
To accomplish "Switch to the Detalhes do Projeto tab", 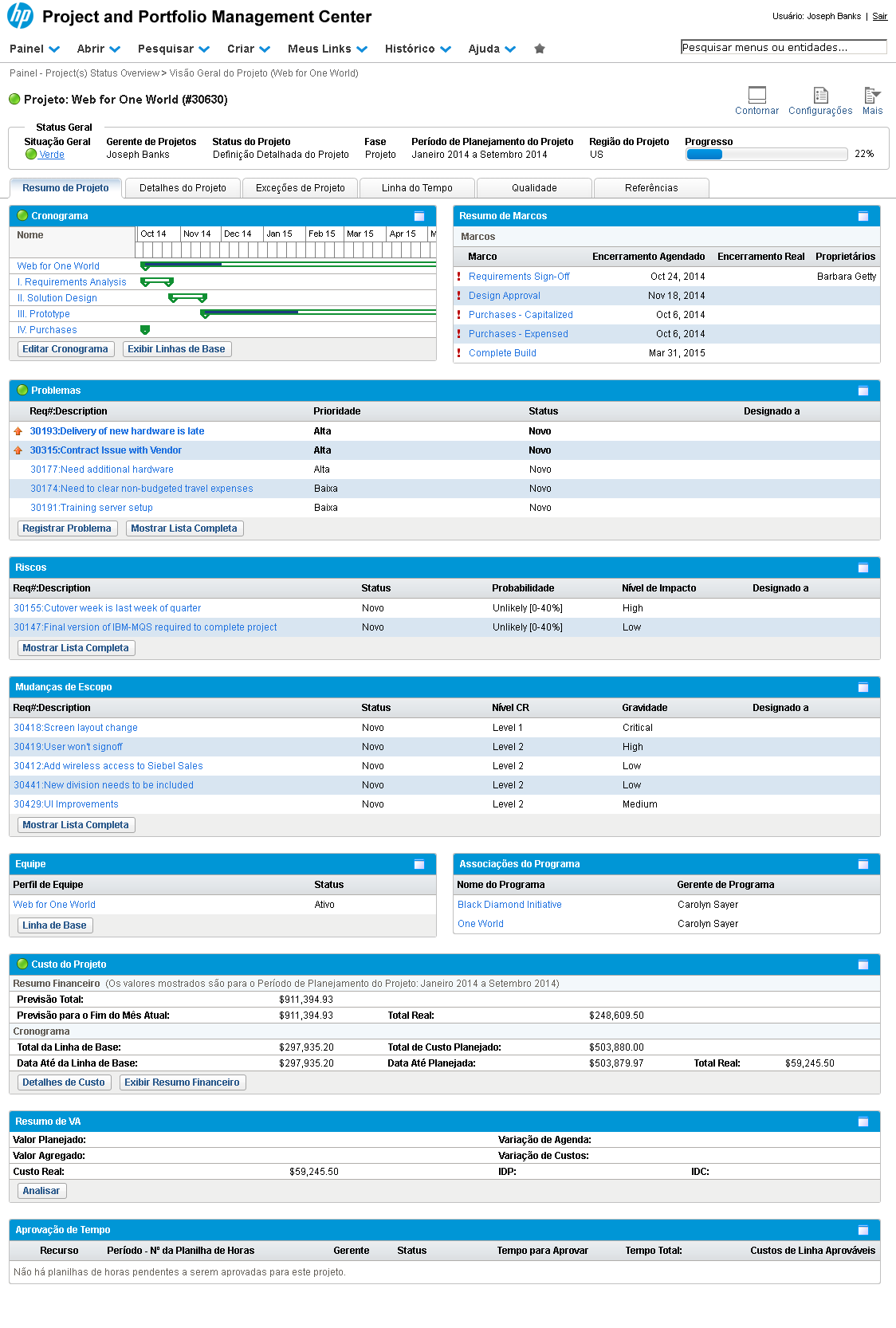I will (183, 188).
